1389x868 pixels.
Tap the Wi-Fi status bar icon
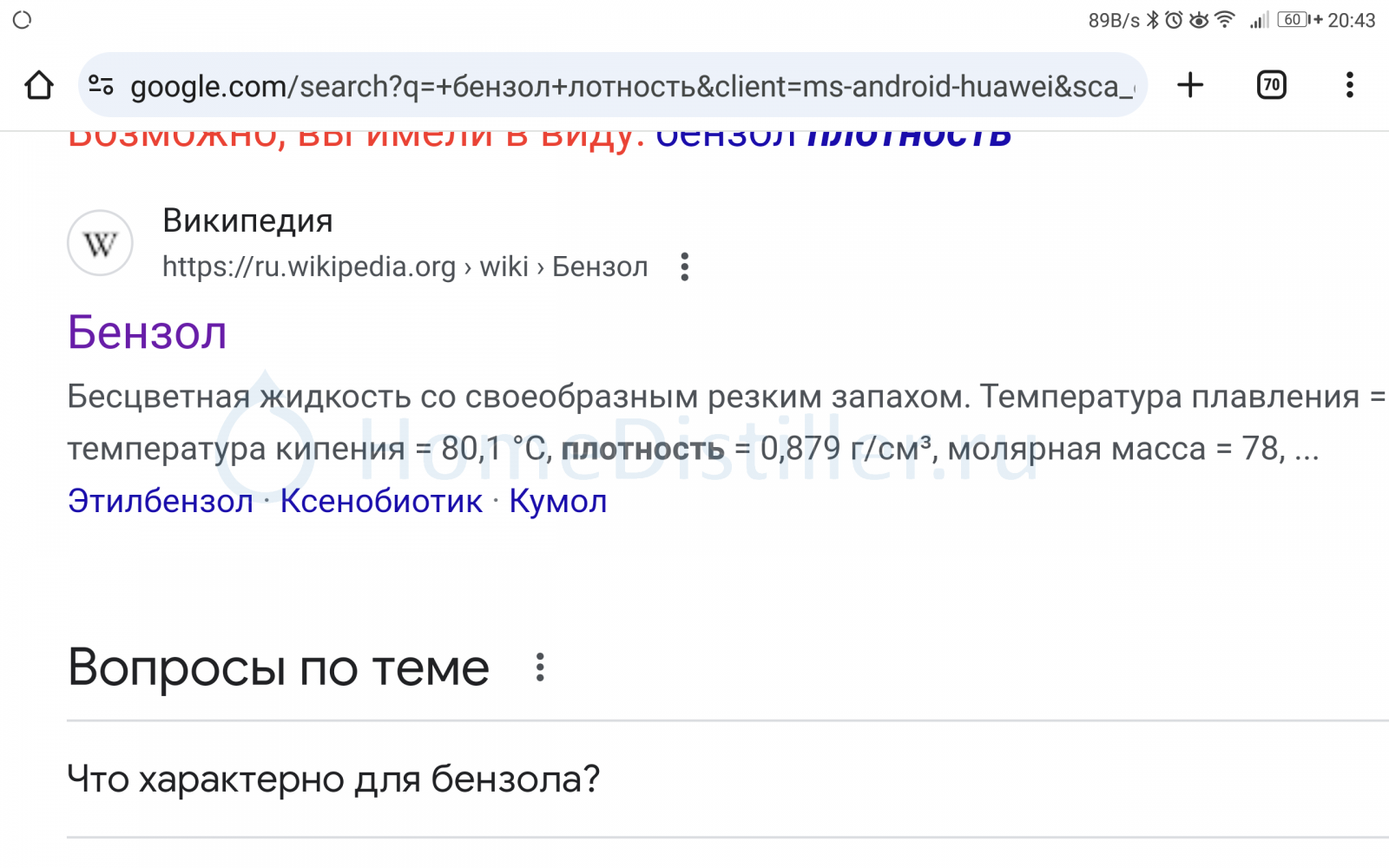[1224, 19]
